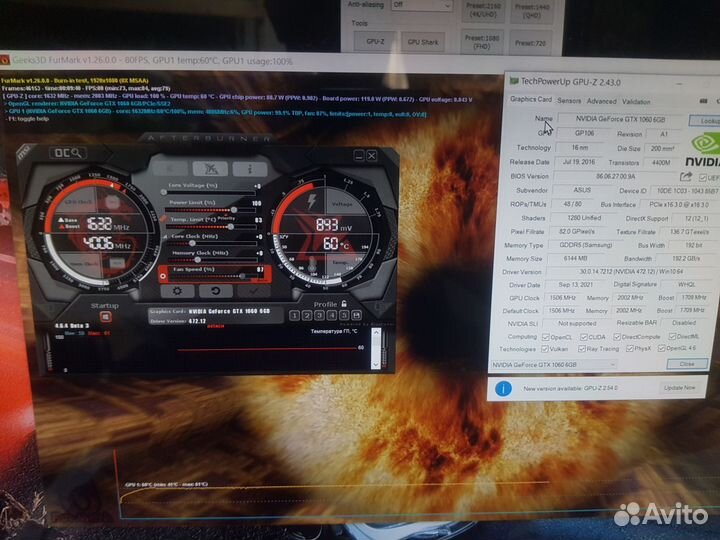Image resolution: width=720 pixels, height=540 pixels.
Task: Switch to the Validation tab
Action: (x=636, y=101)
